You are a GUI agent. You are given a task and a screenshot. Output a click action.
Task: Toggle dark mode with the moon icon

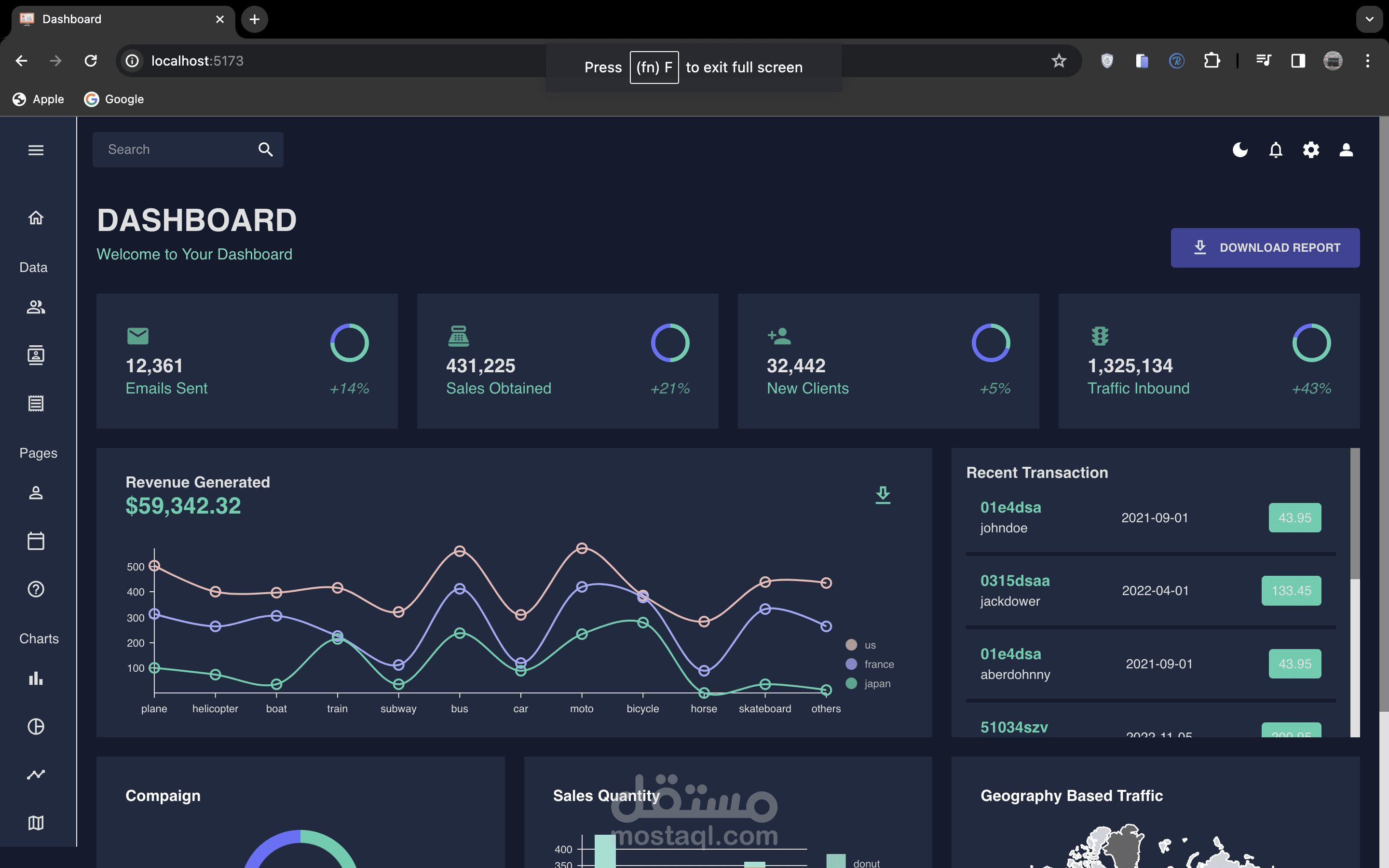[x=1240, y=150]
